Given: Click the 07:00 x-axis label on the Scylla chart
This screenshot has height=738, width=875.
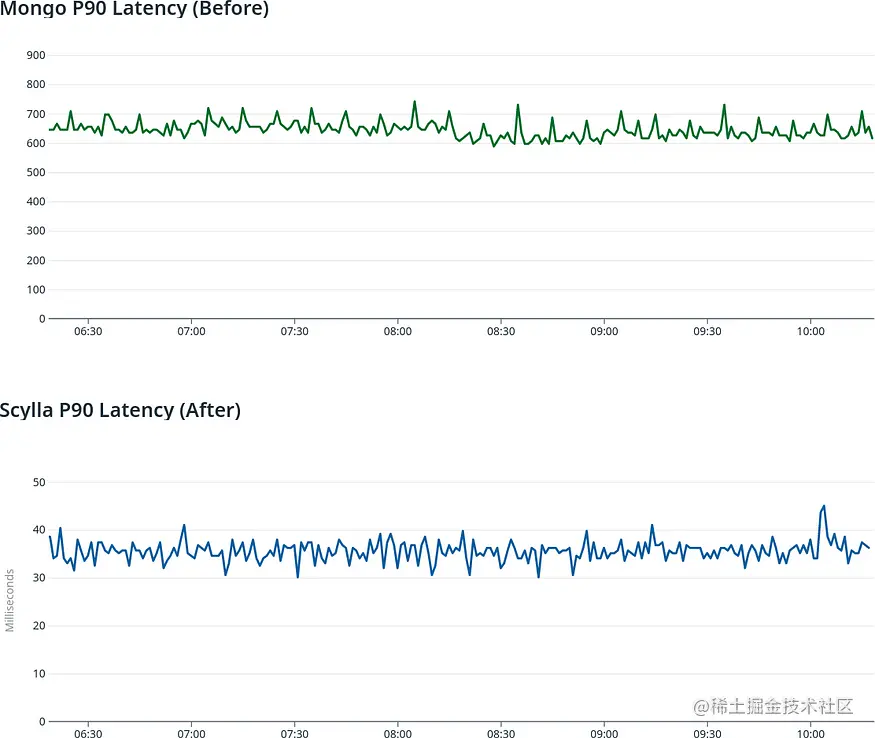Looking at the screenshot, I should point(191,733).
